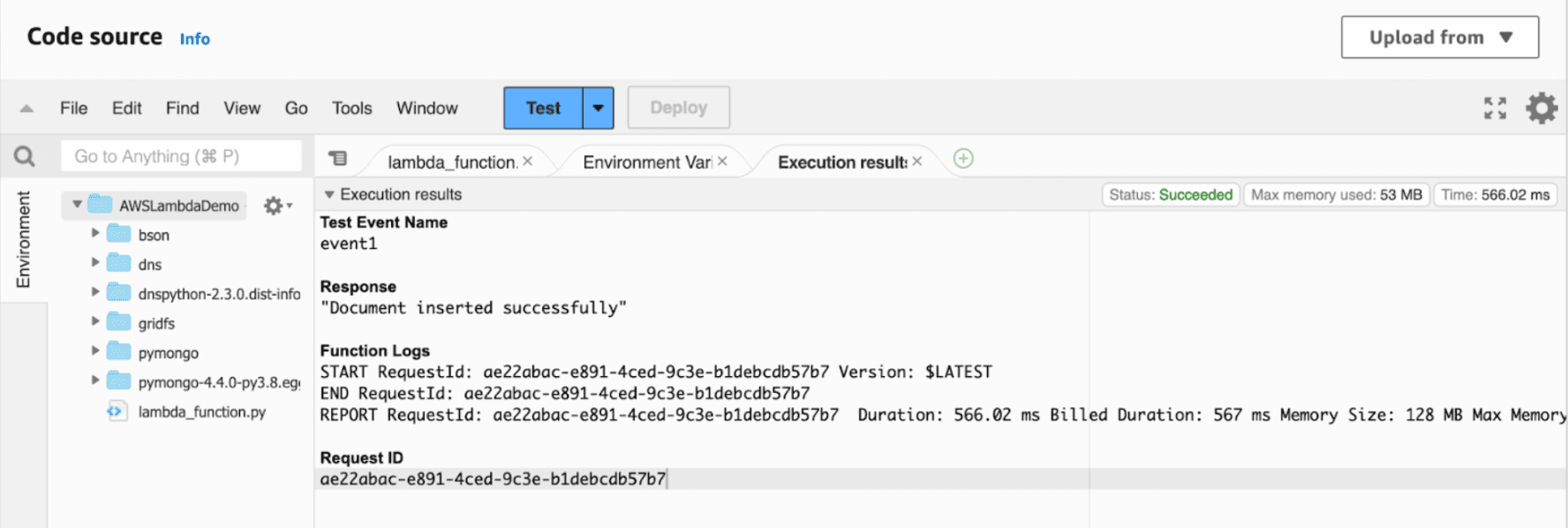Collapse the menu bar using up arrow
This screenshot has height=528, width=1568.
tap(26, 109)
